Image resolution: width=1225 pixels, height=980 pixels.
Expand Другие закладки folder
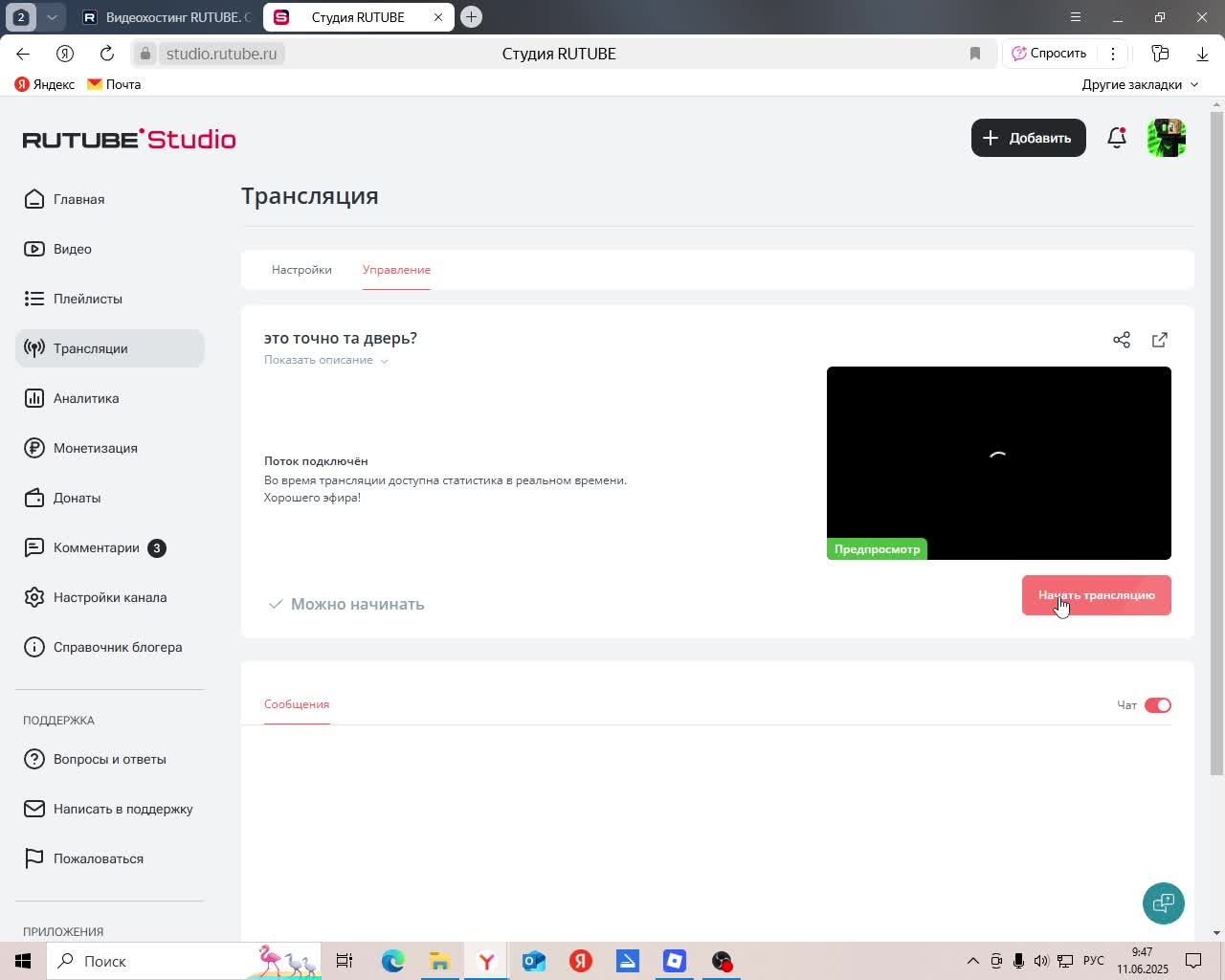[x=1140, y=84]
